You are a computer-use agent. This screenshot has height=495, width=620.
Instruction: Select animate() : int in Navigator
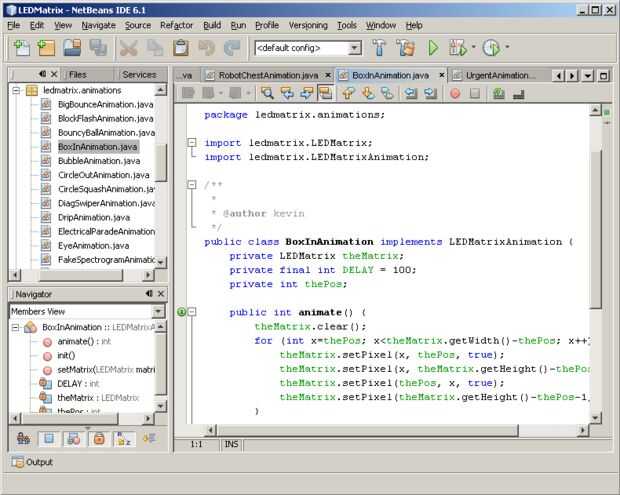pyautogui.click(x=84, y=341)
